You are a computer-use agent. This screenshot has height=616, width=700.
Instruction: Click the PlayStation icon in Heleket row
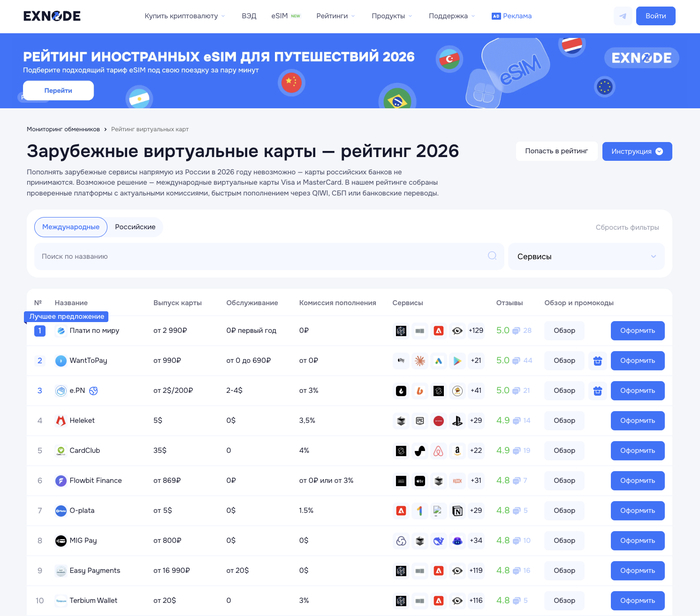[457, 420]
